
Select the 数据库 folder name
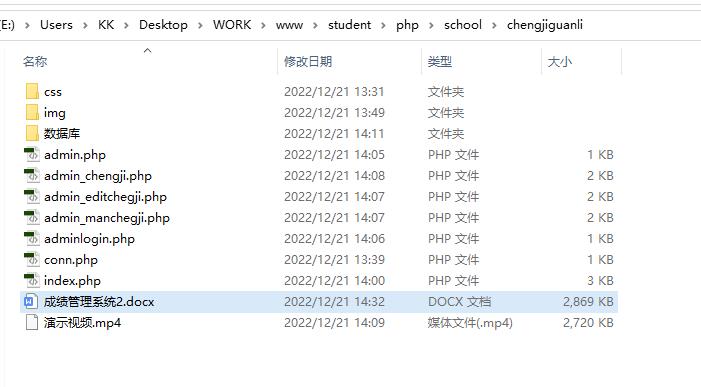[x=62, y=134]
